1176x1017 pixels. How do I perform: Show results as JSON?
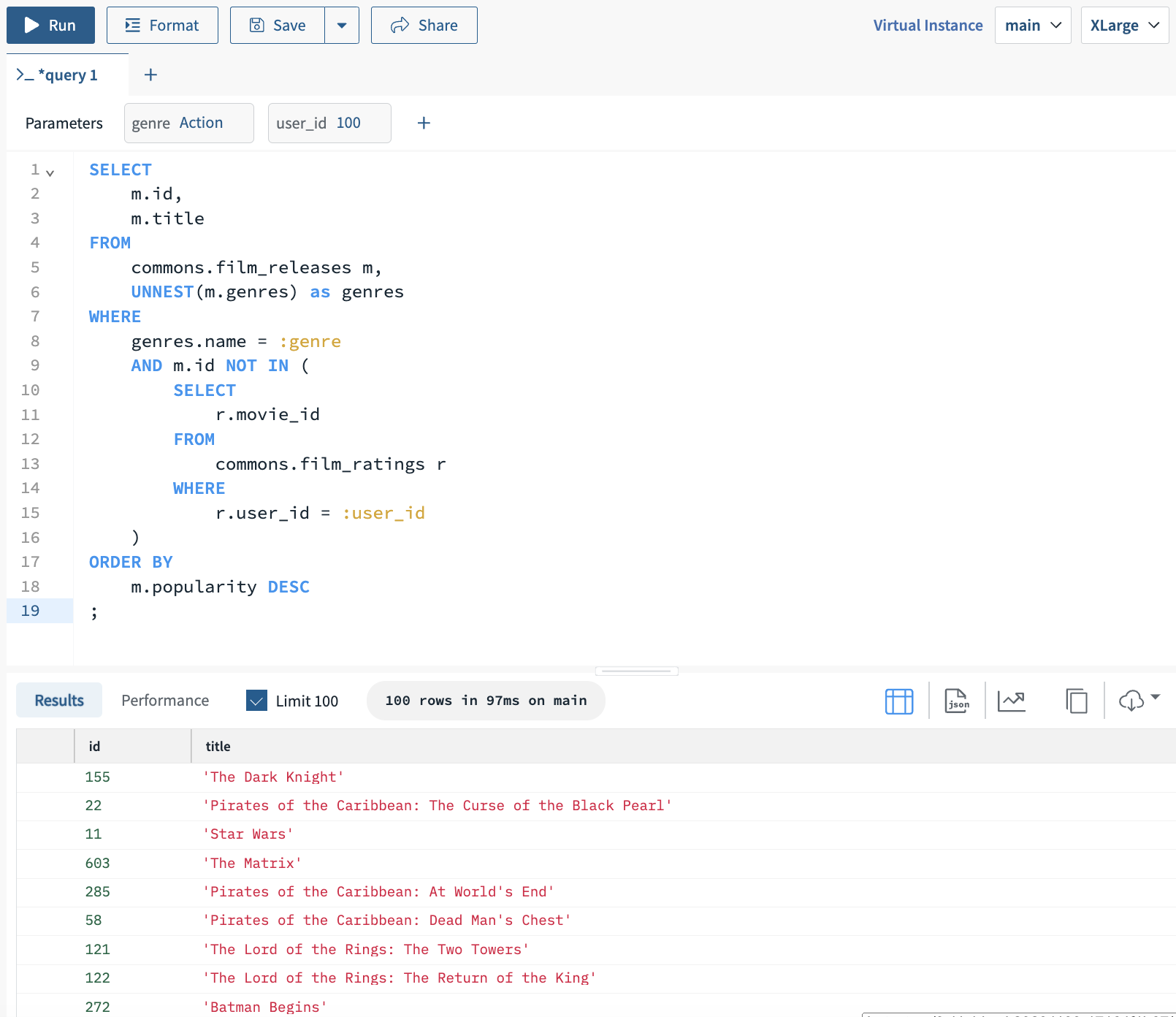point(957,701)
